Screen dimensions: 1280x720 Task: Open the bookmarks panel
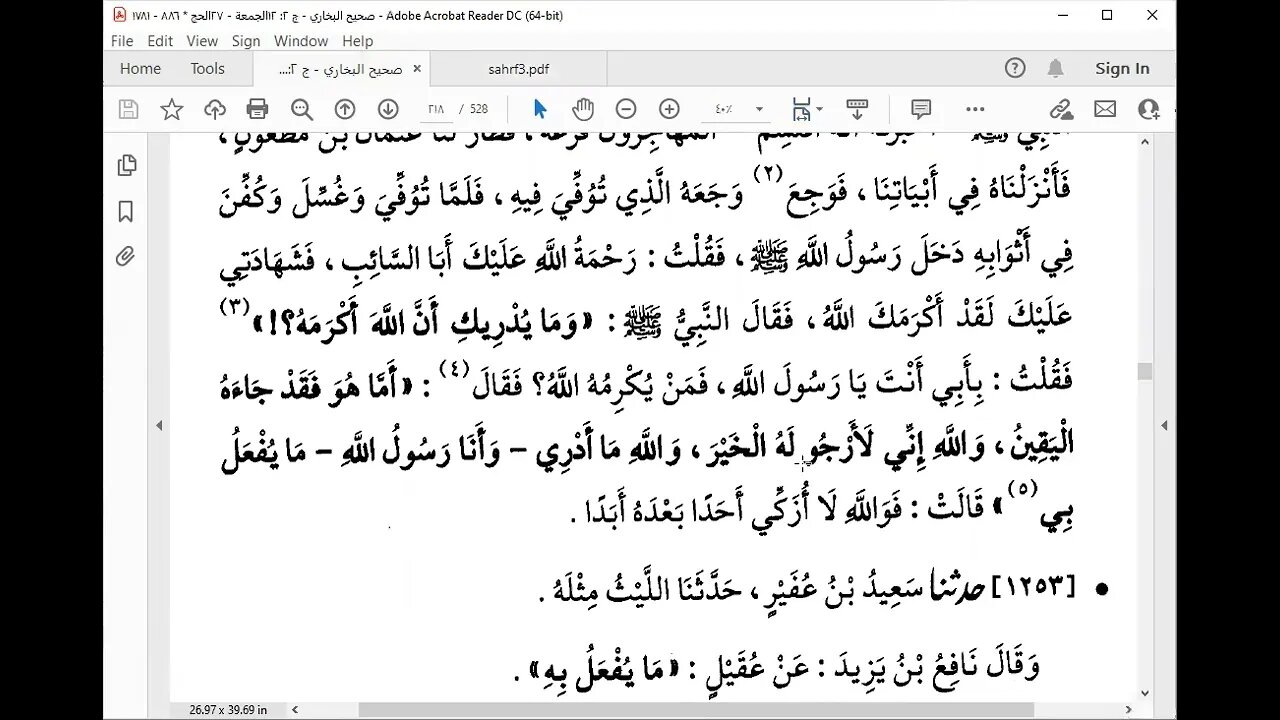tap(126, 211)
